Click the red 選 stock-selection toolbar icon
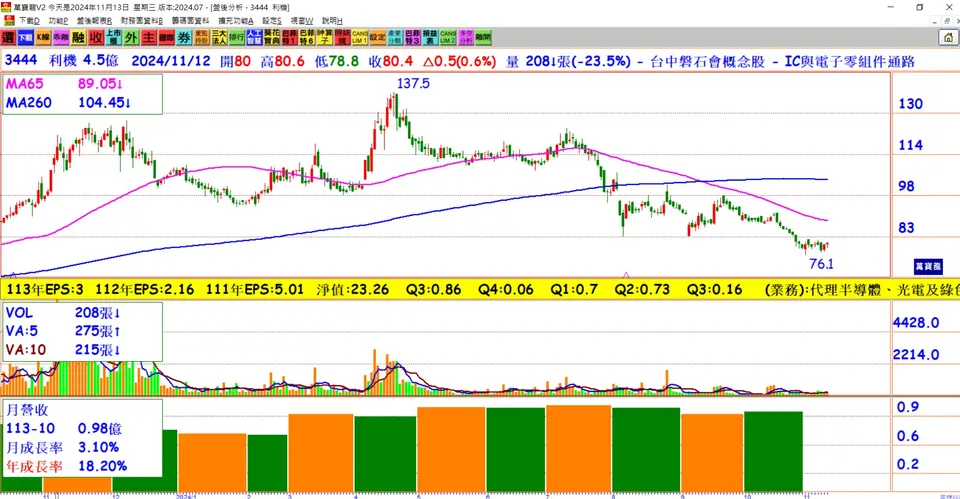This screenshot has width=960, height=499. [x=8, y=37]
